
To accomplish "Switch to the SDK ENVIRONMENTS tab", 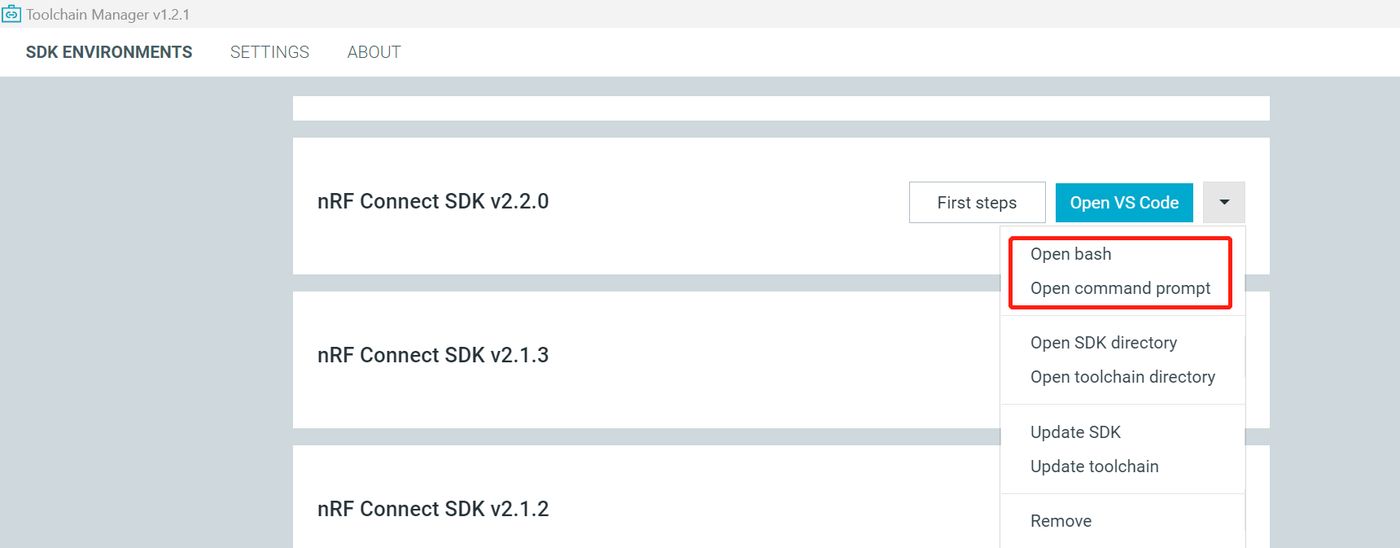I will tap(109, 52).
